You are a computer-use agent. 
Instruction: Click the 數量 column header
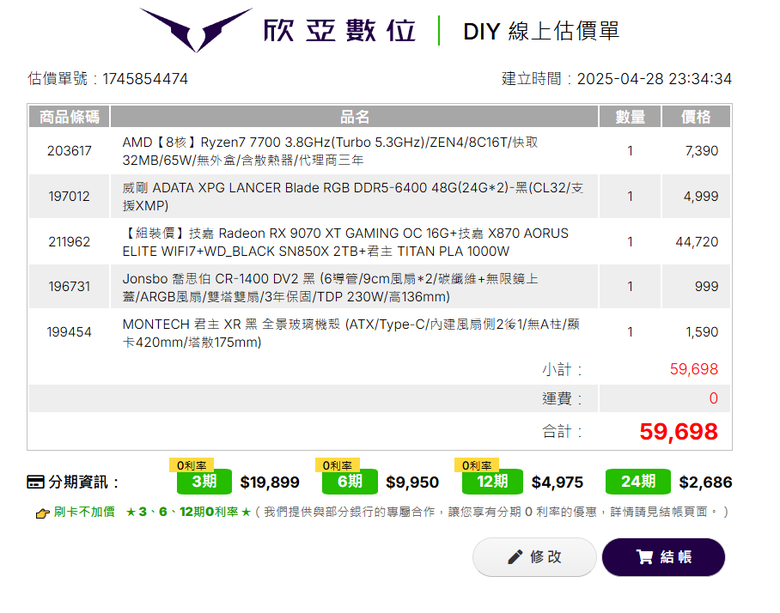pos(630,117)
